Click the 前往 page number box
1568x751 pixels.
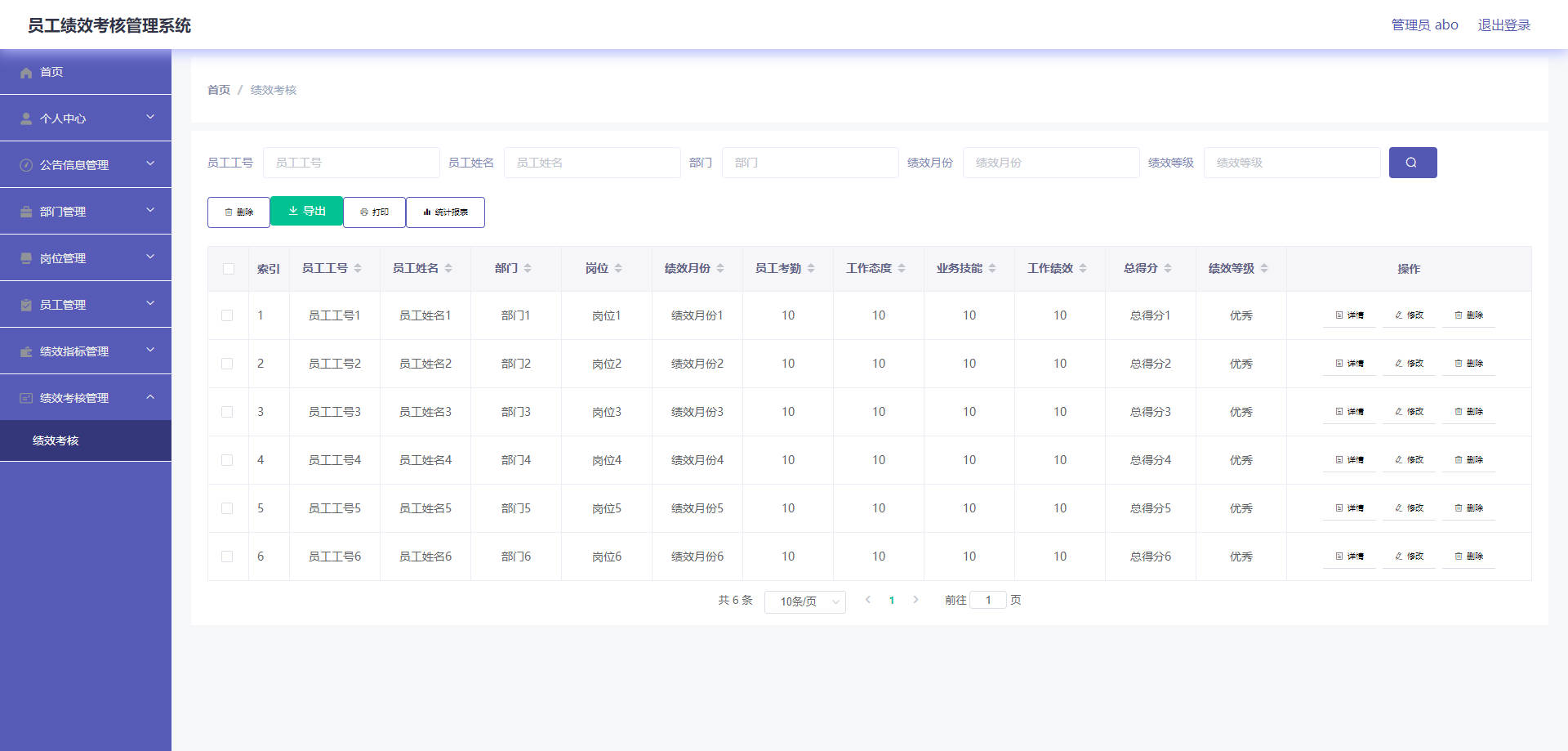988,600
